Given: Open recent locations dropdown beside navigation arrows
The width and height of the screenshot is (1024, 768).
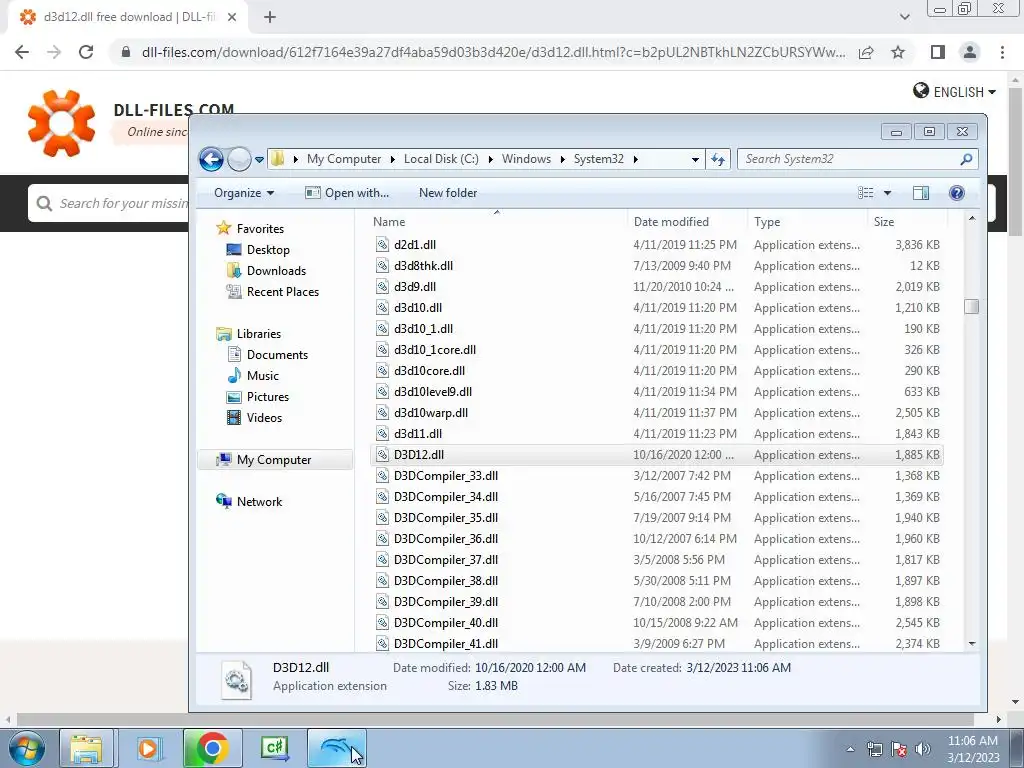Looking at the screenshot, I should (x=259, y=159).
